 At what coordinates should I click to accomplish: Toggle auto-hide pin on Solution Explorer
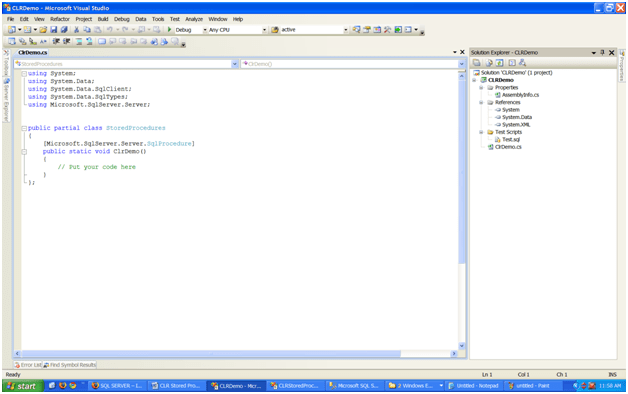602,52
